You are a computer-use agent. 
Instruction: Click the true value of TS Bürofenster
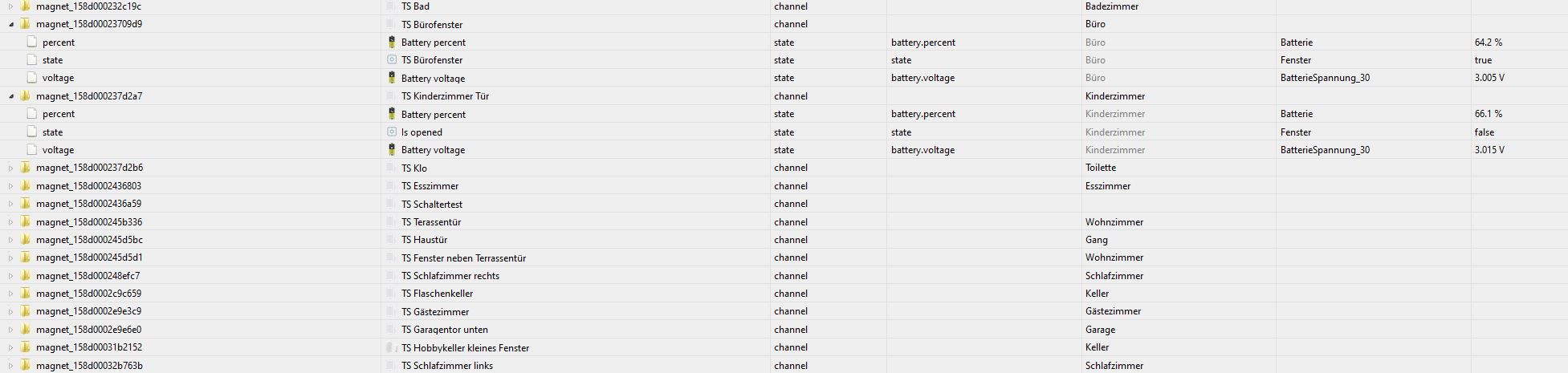pyautogui.click(x=1483, y=60)
